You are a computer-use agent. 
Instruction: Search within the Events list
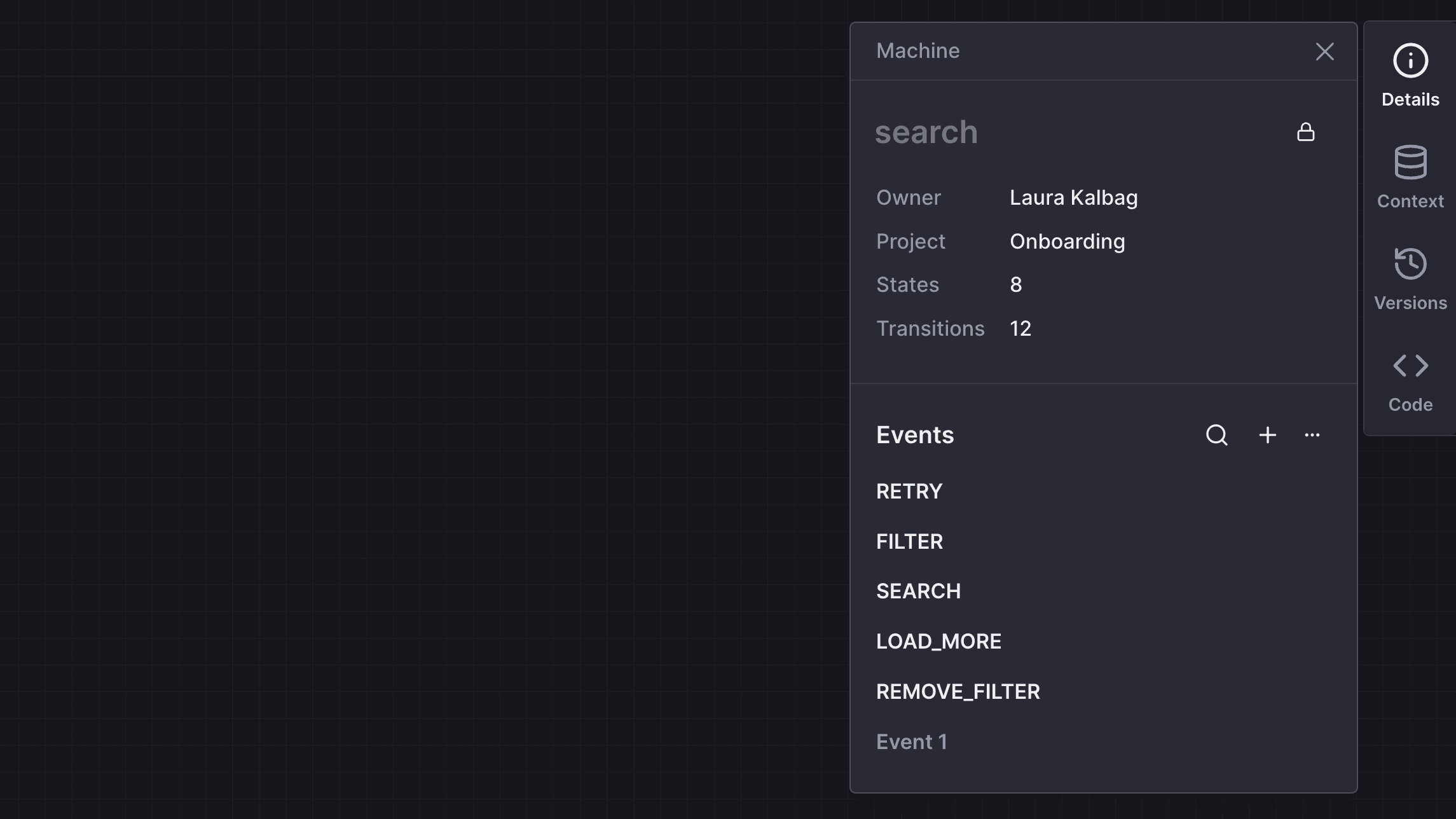1216,435
